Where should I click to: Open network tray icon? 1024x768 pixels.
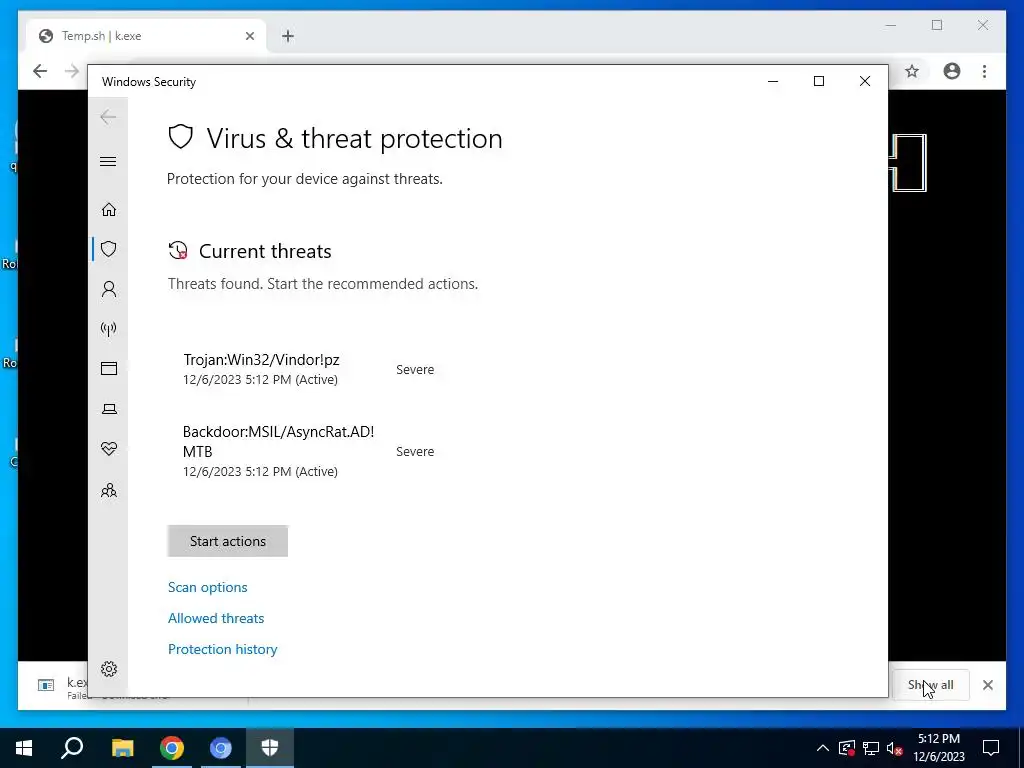click(871, 748)
